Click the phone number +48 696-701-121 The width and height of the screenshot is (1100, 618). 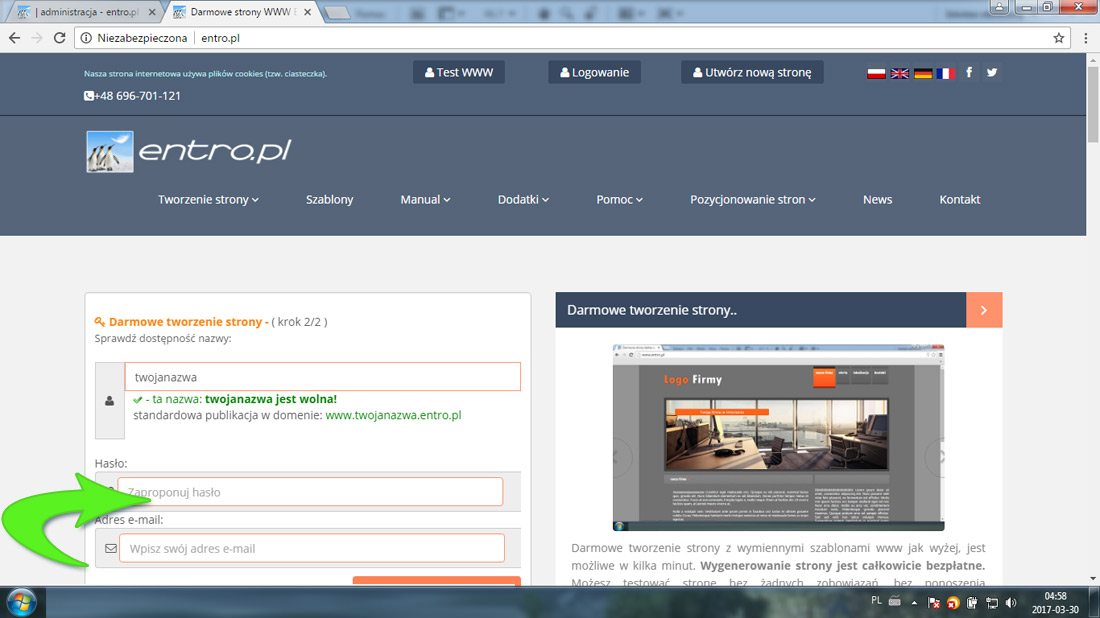coord(133,96)
